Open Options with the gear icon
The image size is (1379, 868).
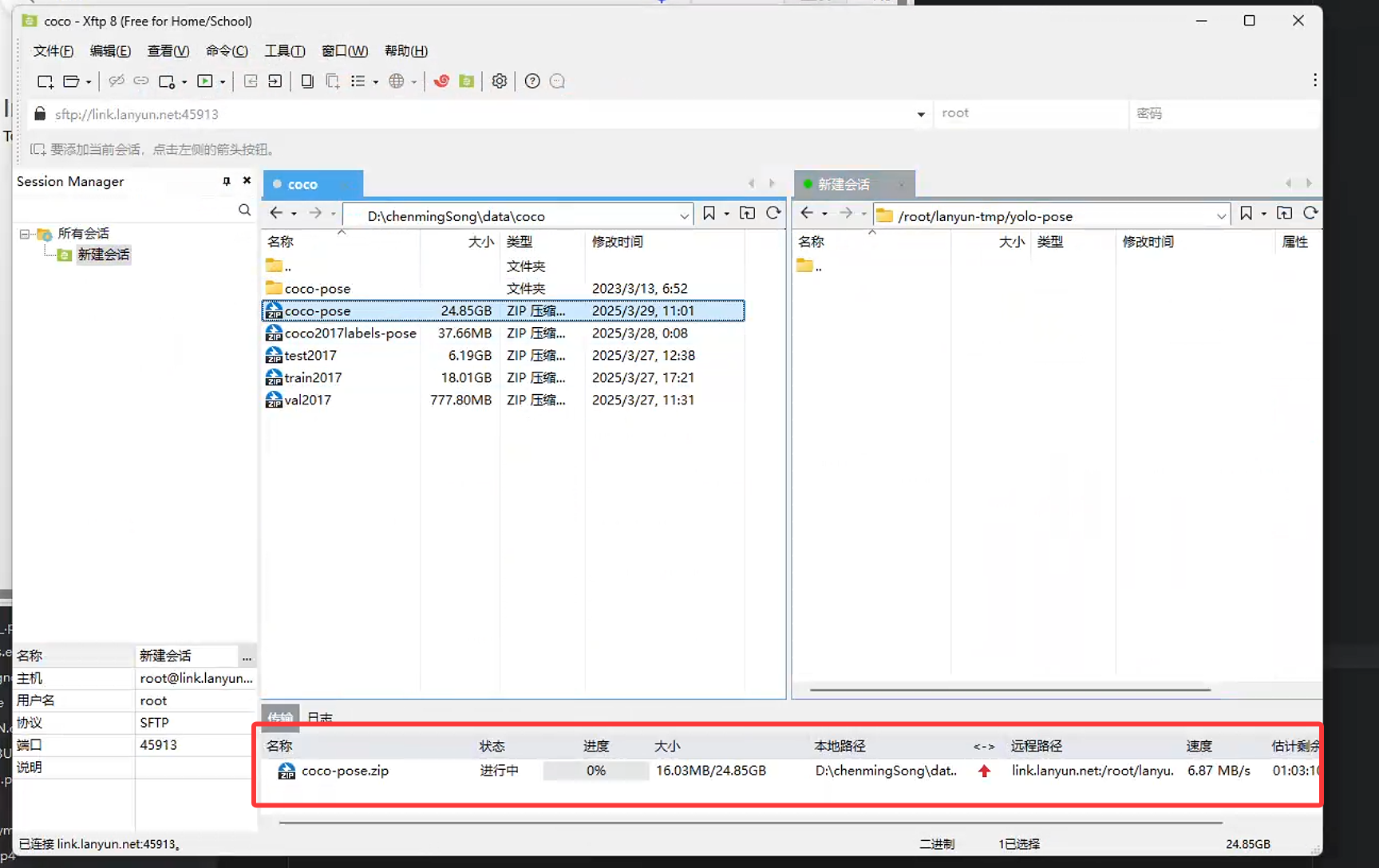[500, 81]
